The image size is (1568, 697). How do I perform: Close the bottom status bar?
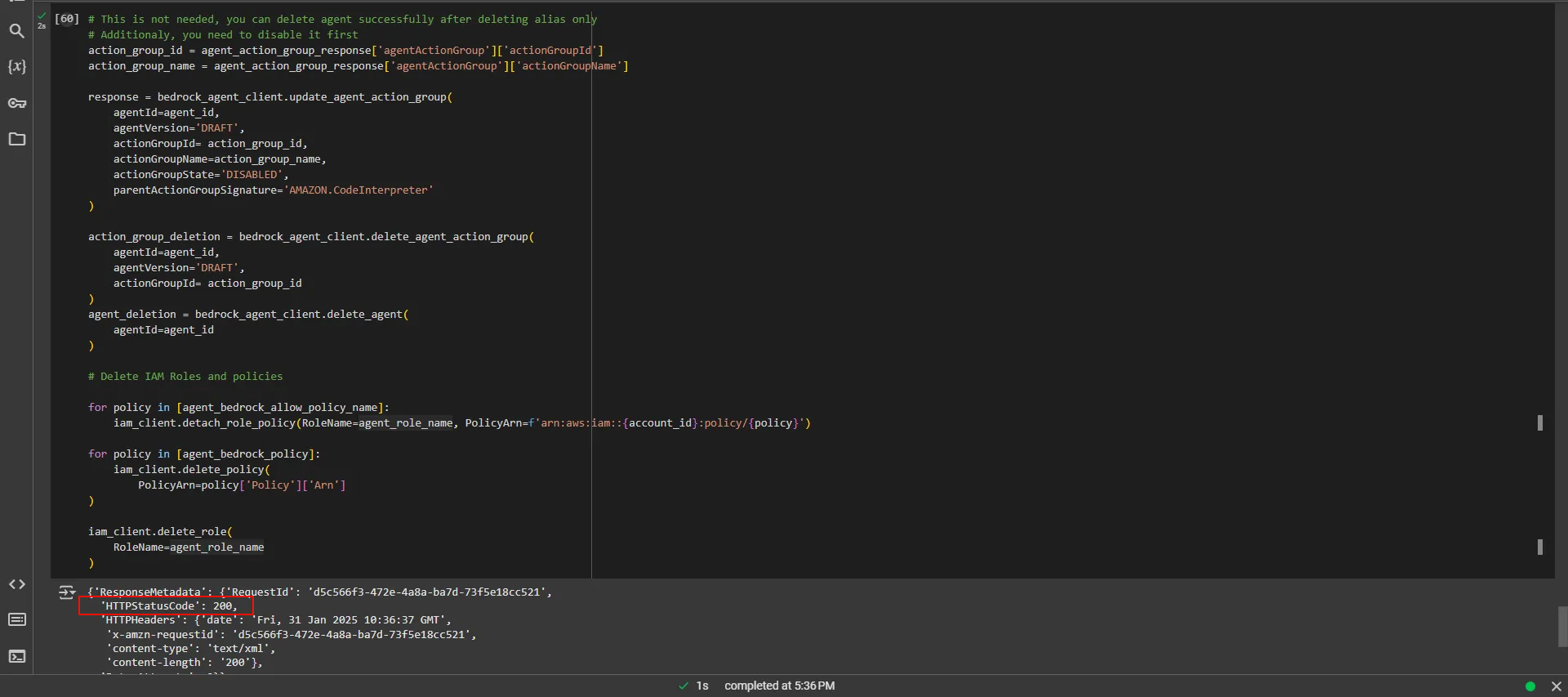(x=1556, y=686)
